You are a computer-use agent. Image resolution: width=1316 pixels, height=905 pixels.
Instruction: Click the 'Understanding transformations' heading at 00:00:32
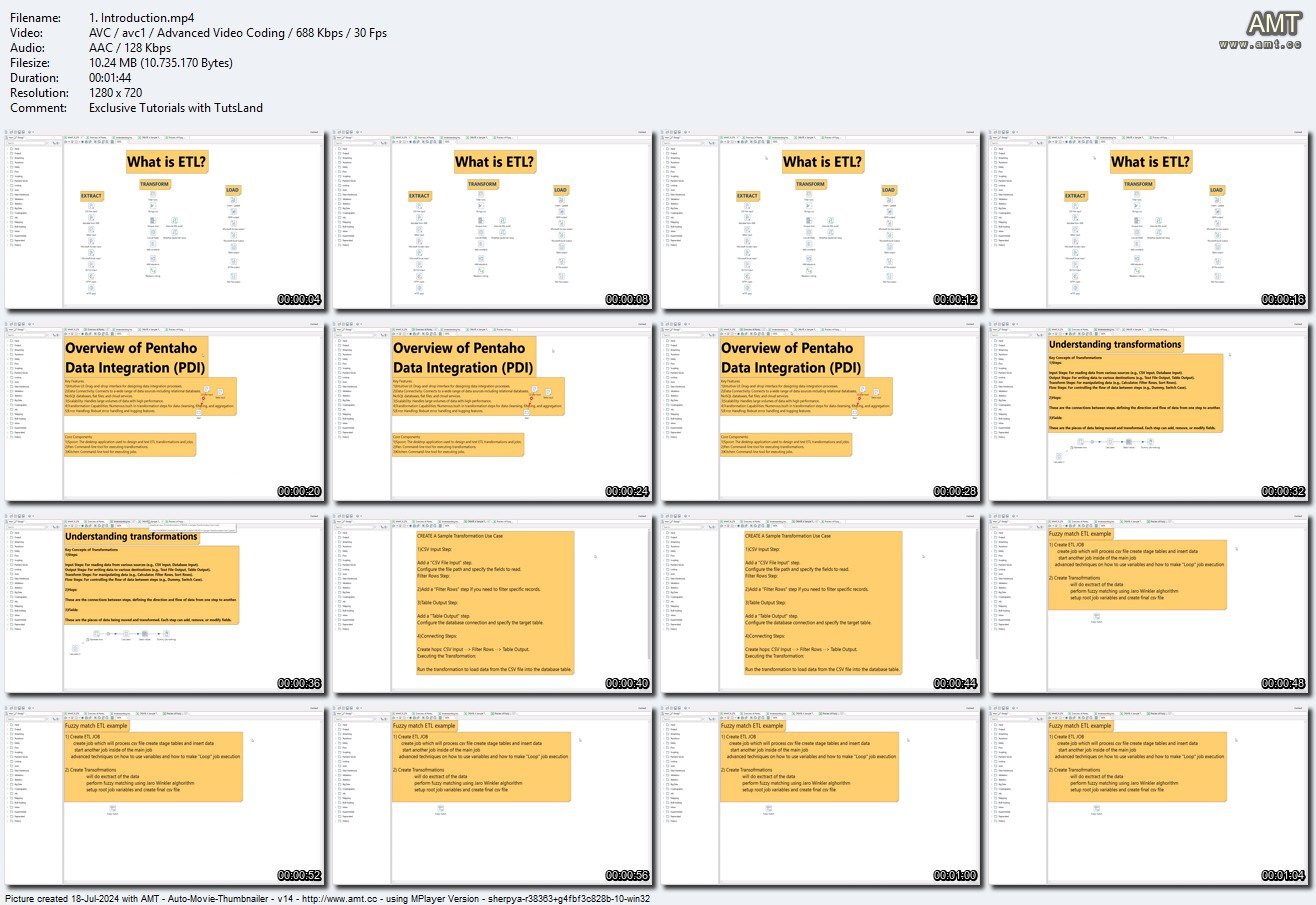tap(1114, 344)
